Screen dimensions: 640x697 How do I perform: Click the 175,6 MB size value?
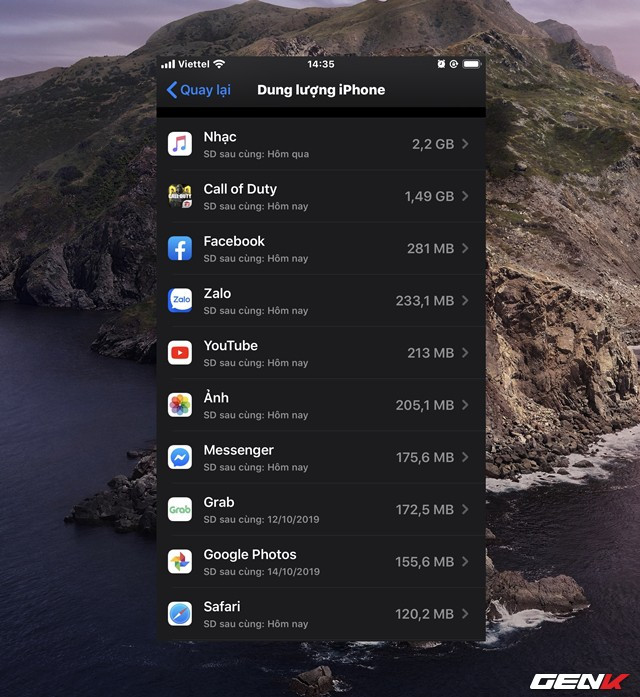(425, 457)
